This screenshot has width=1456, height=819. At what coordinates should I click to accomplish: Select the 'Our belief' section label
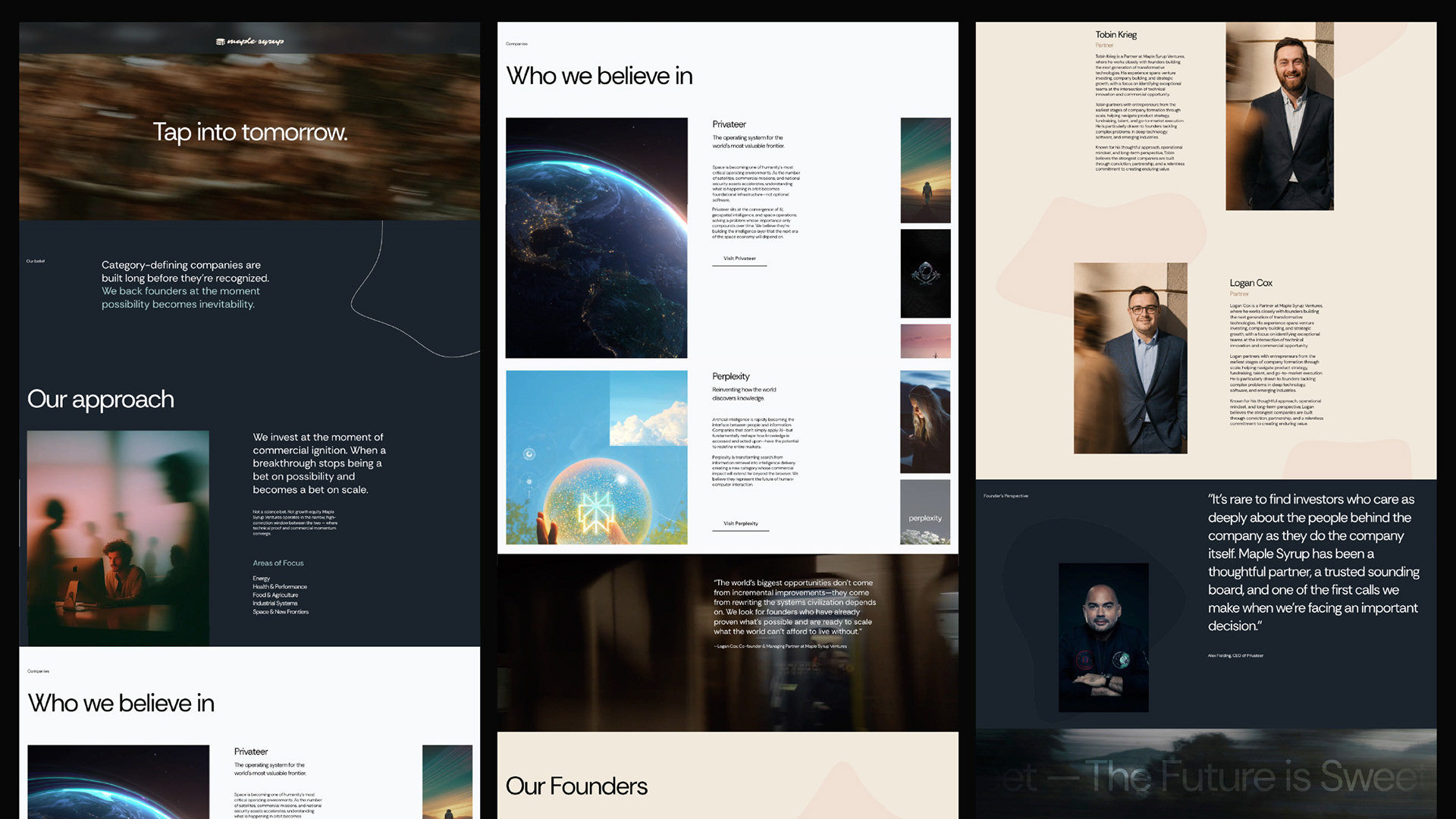pos(36,262)
